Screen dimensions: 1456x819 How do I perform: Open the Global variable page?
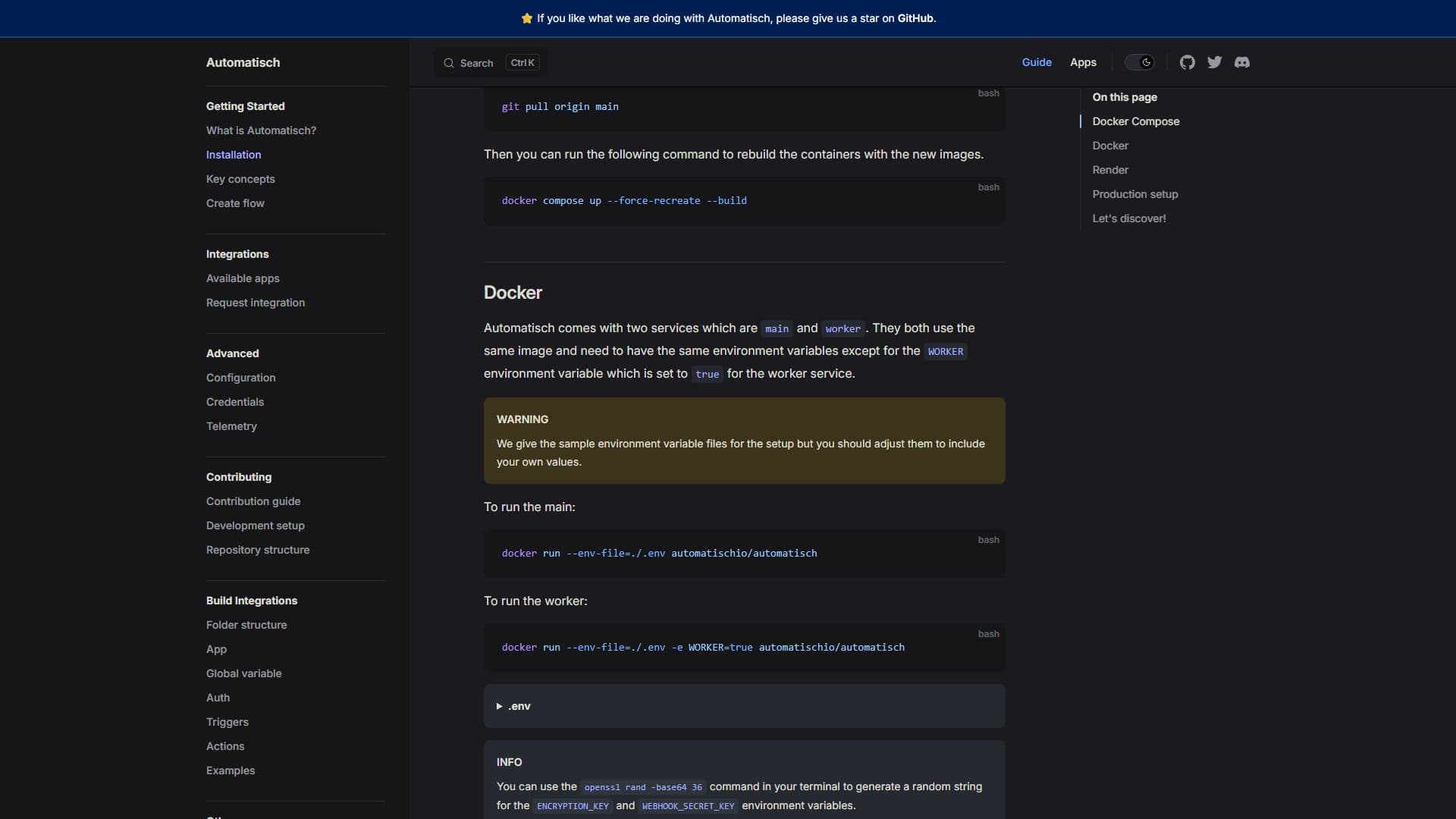244,673
